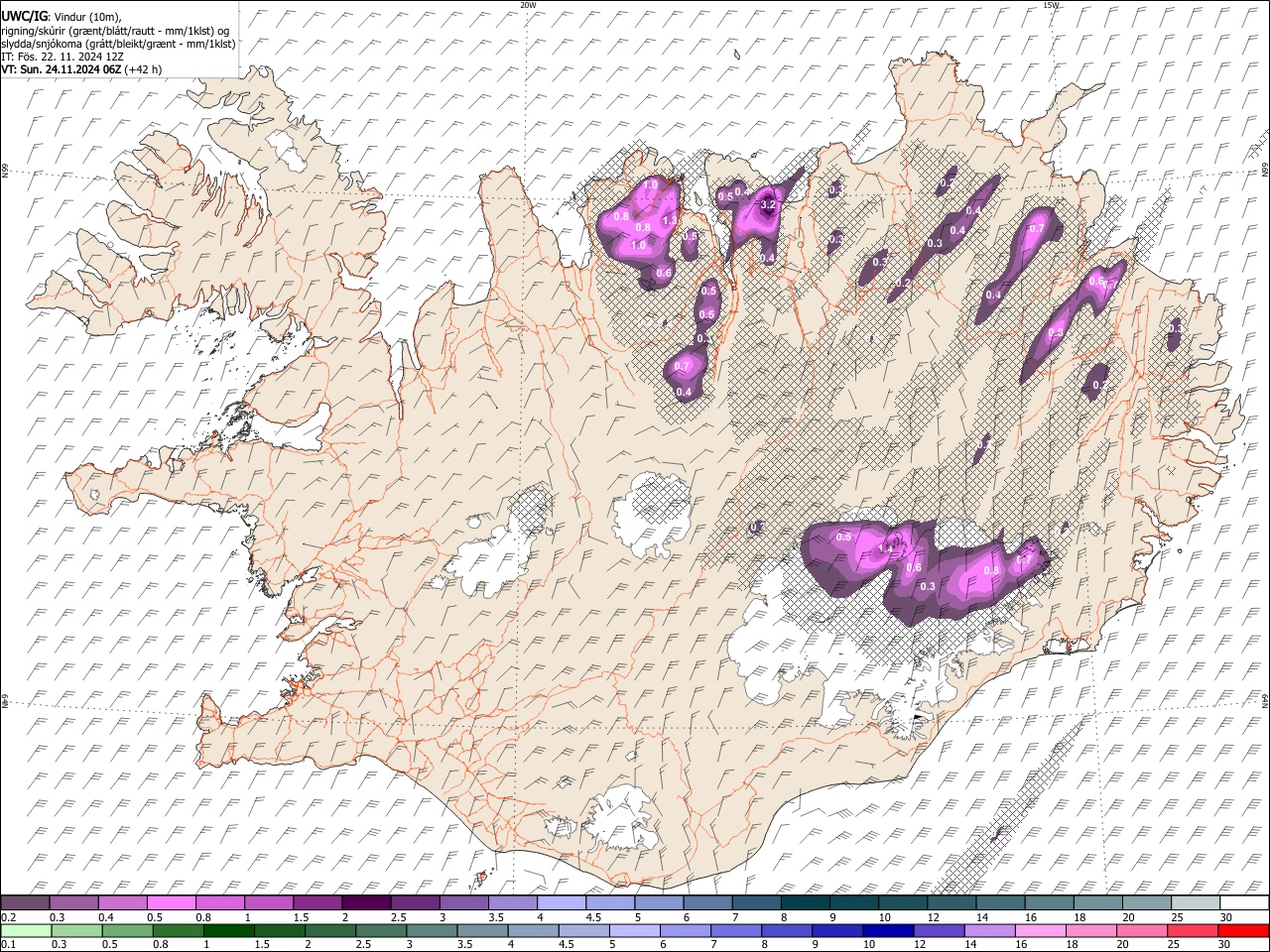Click the '0.2' value under the top scale
Image resolution: width=1270 pixels, height=952 pixels.
[7, 917]
